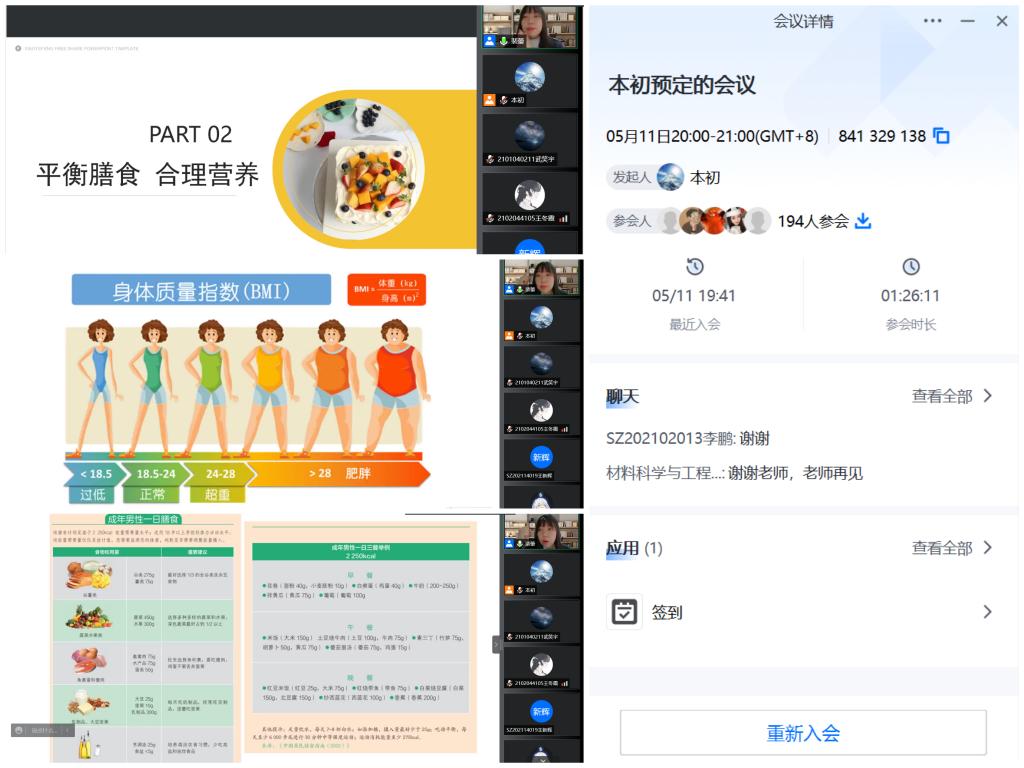1024x768 pixels.
Task: Click the clock icon above 参会时长
Action: coord(910,267)
